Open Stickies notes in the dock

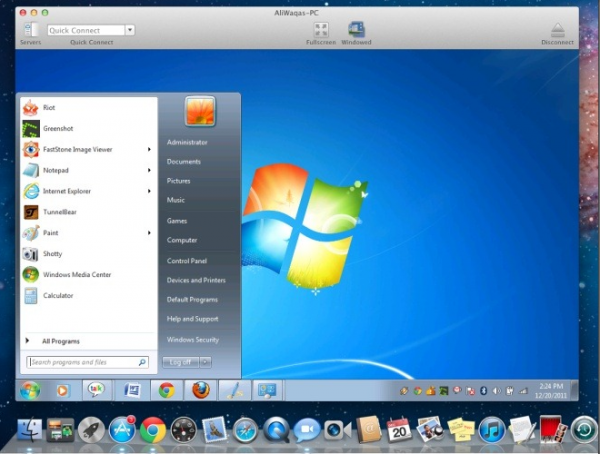[x=460, y=429]
